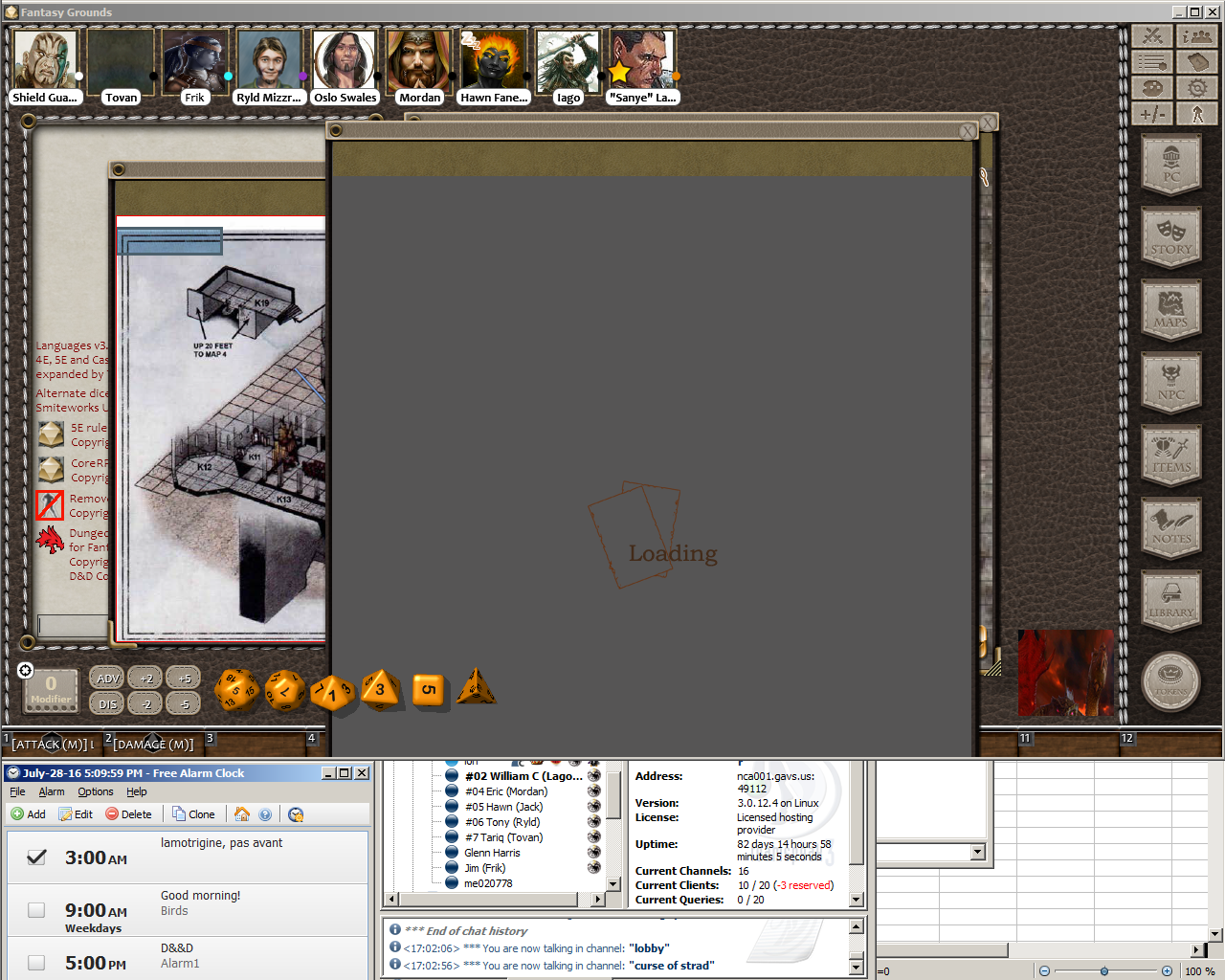The height and width of the screenshot is (980, 1225).
Task: Click the zoom in plus button
Action: point(1167,970)
